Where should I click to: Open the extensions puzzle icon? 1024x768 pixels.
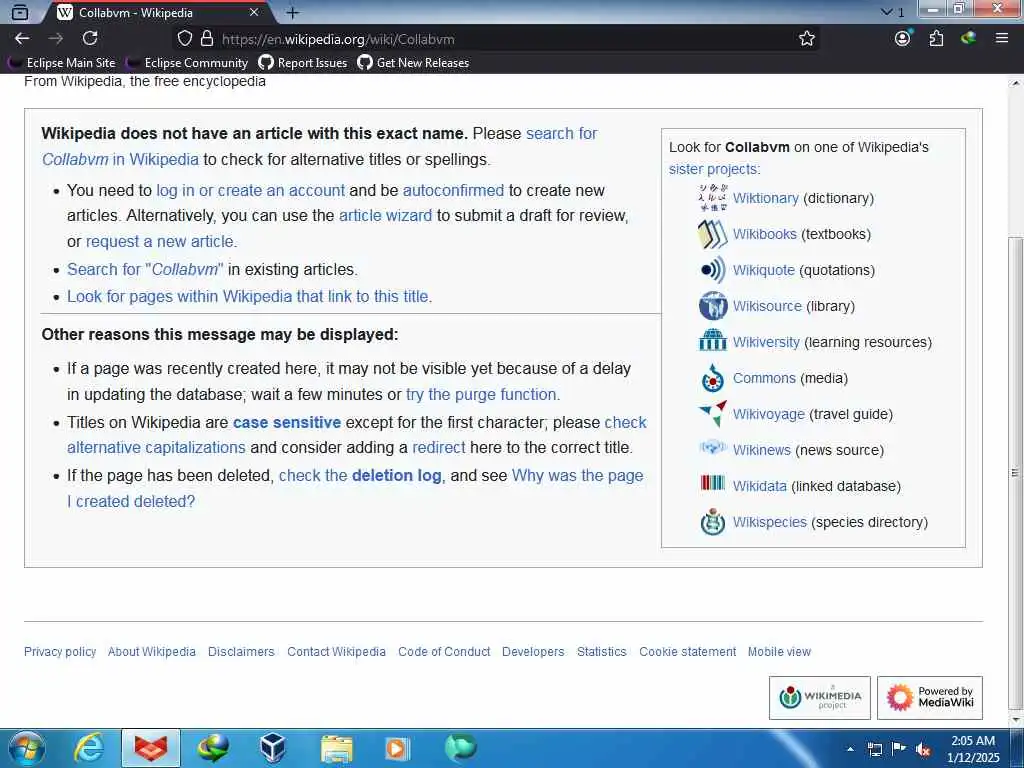click(x=936, y=39)
